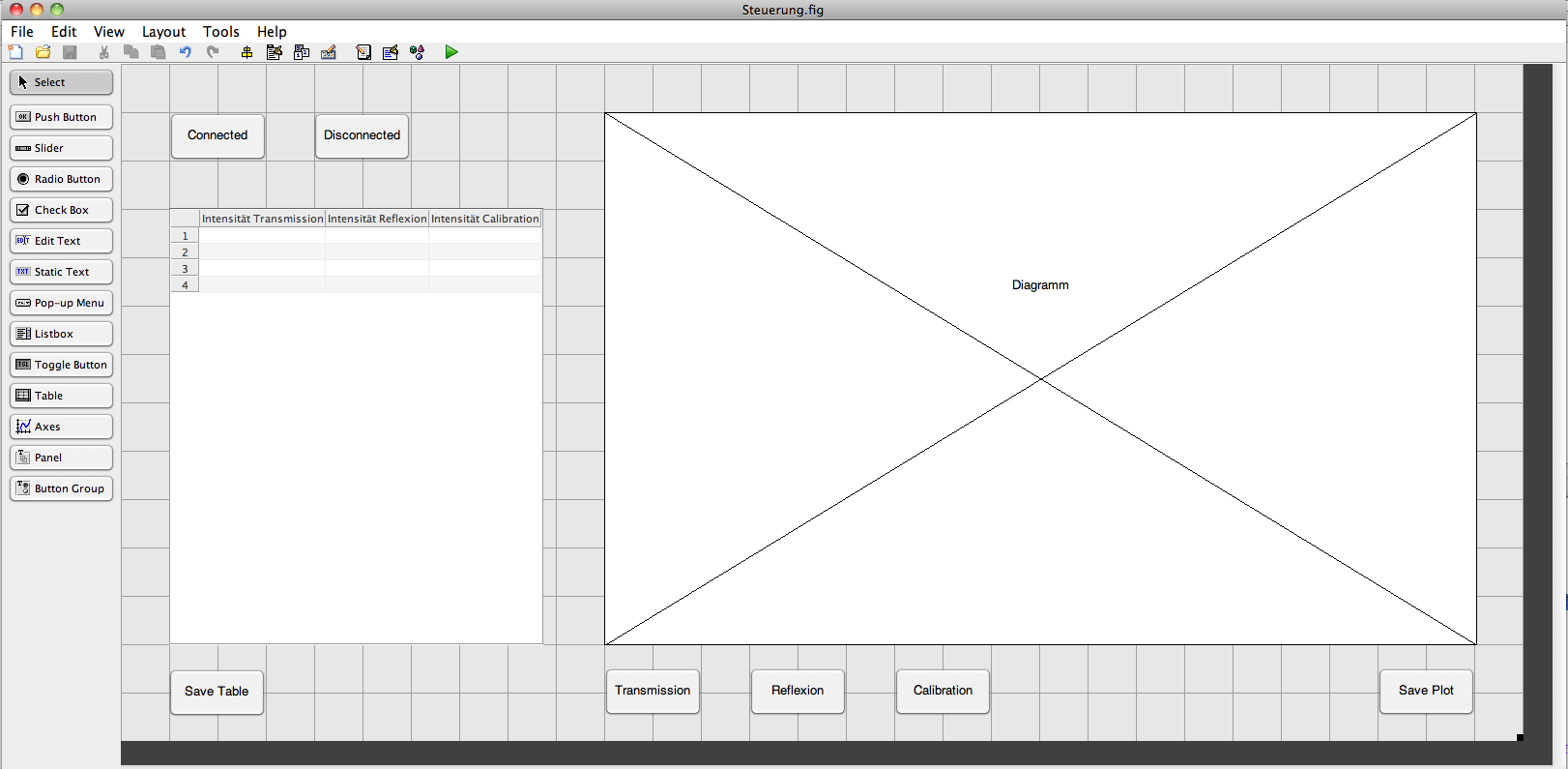Click the green Run Figure arrow
The image size is (1568, 769).
click(451, 52)
